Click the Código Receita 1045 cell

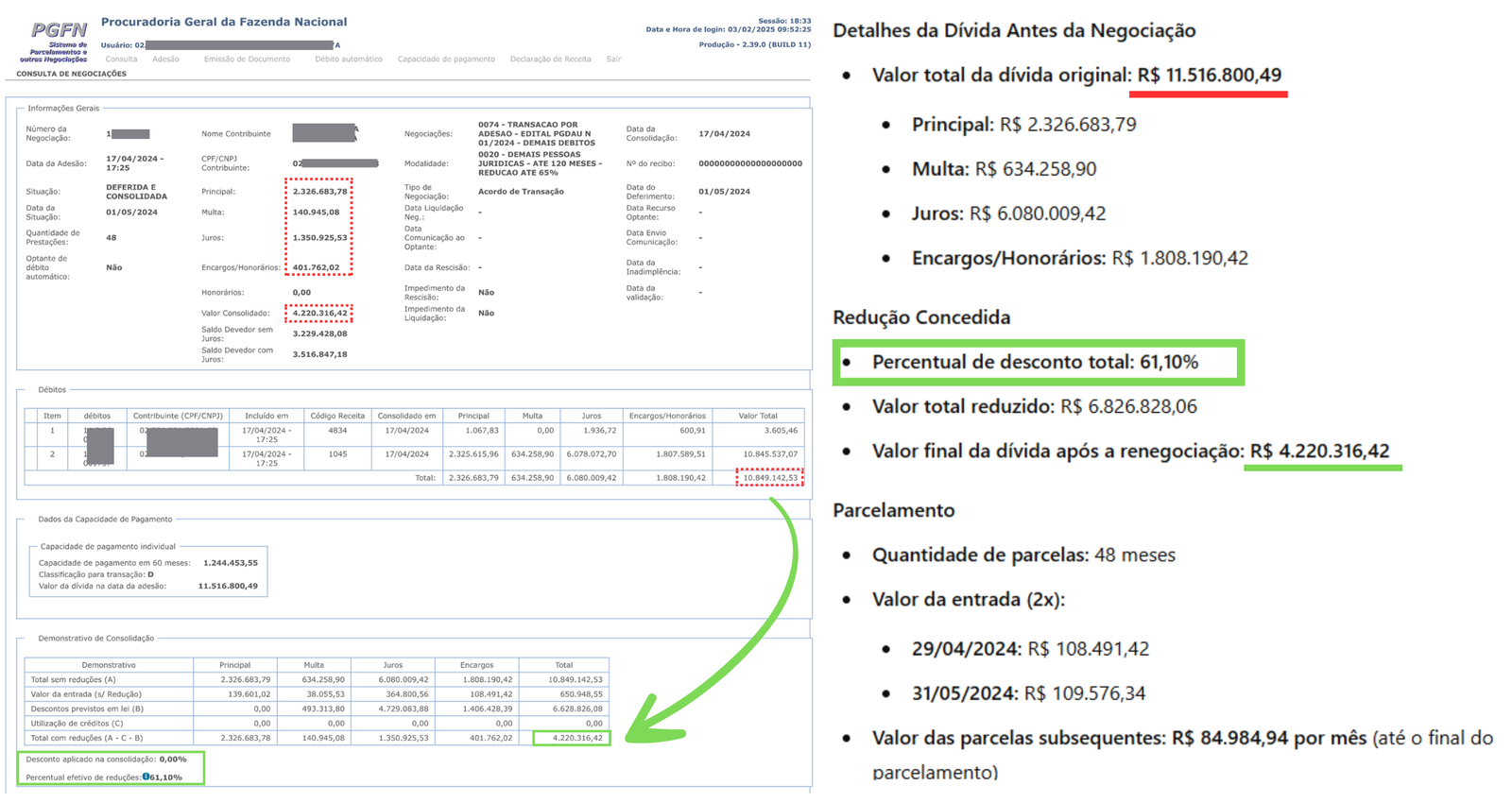pyautogui.click(x=337, y=454)
